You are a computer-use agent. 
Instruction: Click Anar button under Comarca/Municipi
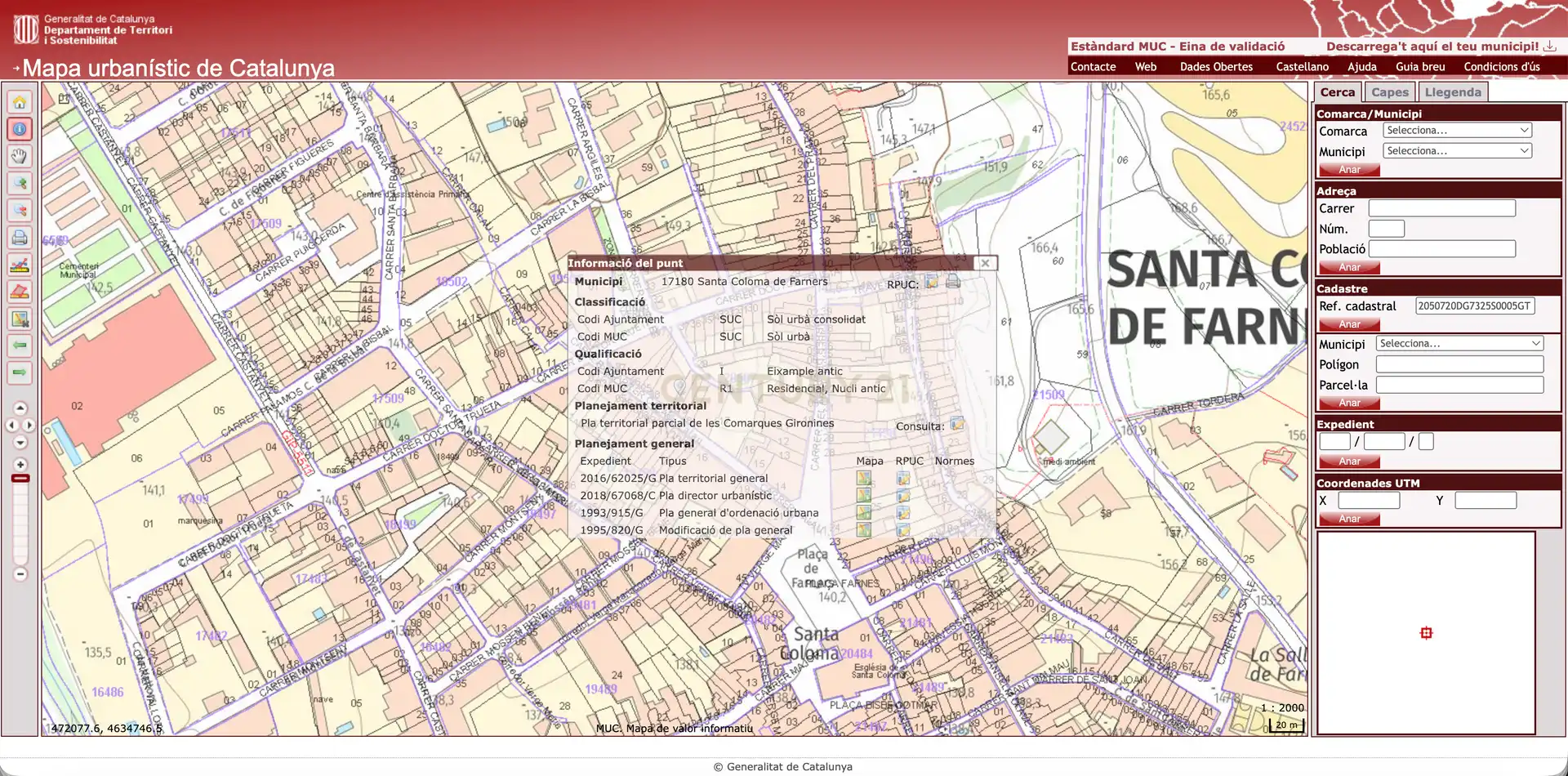(1349, 170)
